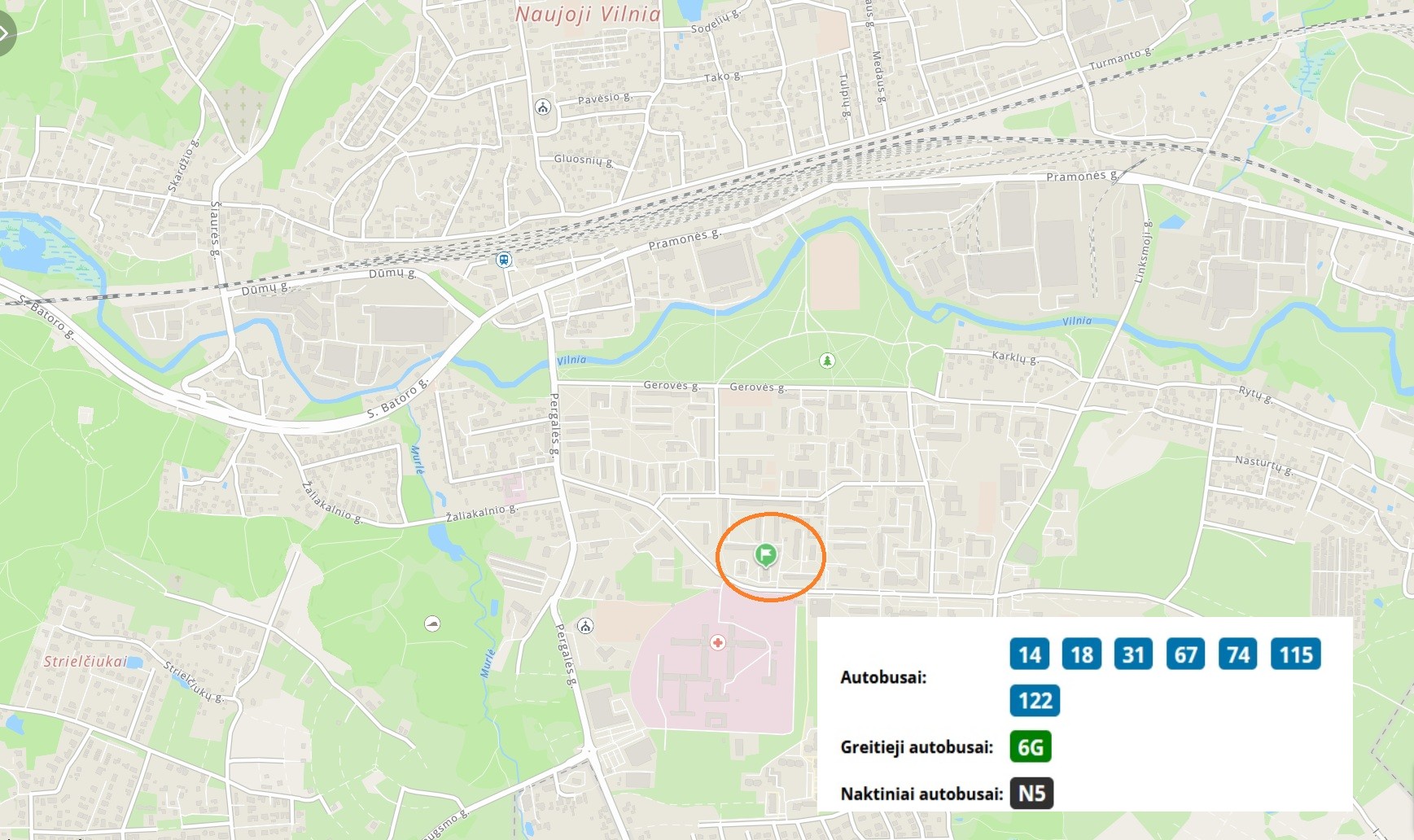
Task: Click the green flag stop marker
Action: [x=765, y=556]
